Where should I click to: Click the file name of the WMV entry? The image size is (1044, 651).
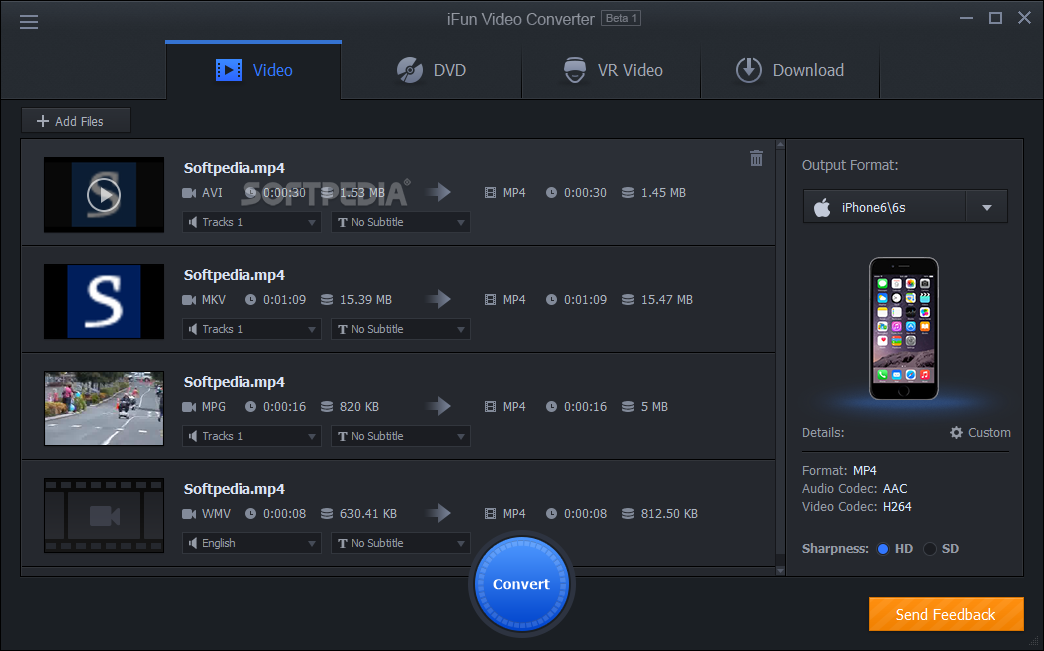[x=234, y=489]
